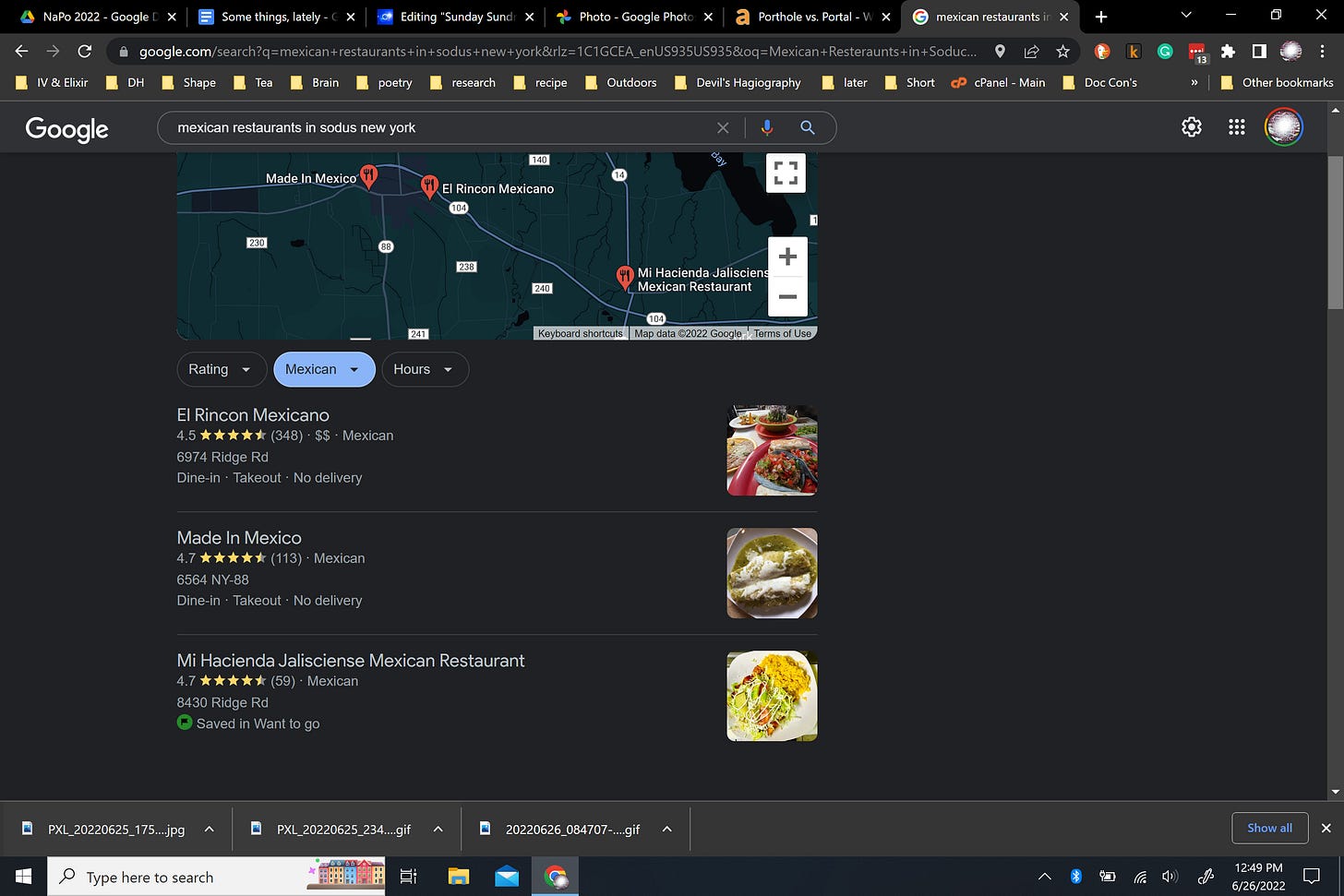Open the Made In Mexico listing
Image resolution: width=1344 pixels, height=896 pixels.
pyautogui.click(x=239, y=538)
